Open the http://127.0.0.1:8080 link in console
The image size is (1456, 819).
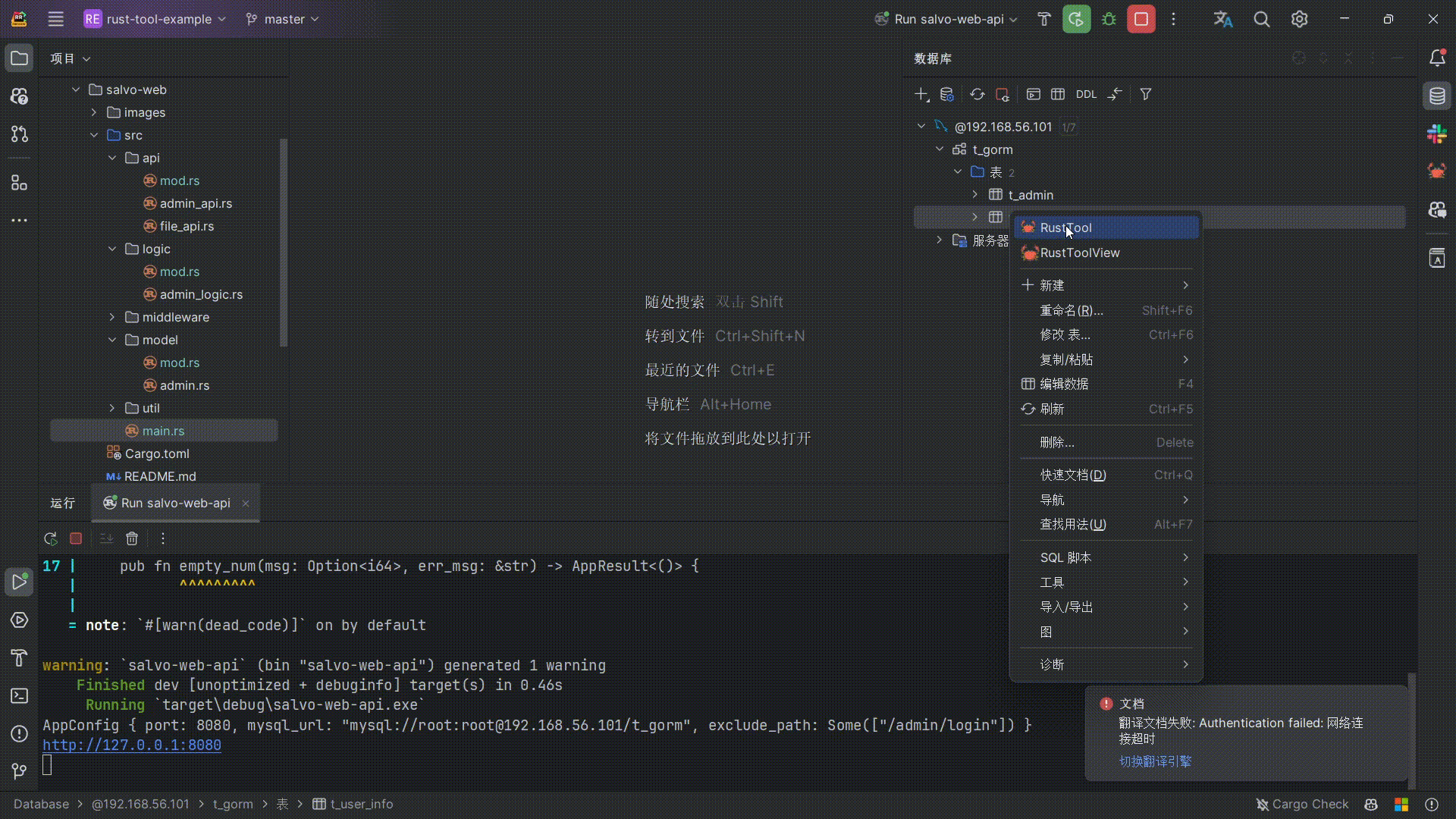pos(132,745)
